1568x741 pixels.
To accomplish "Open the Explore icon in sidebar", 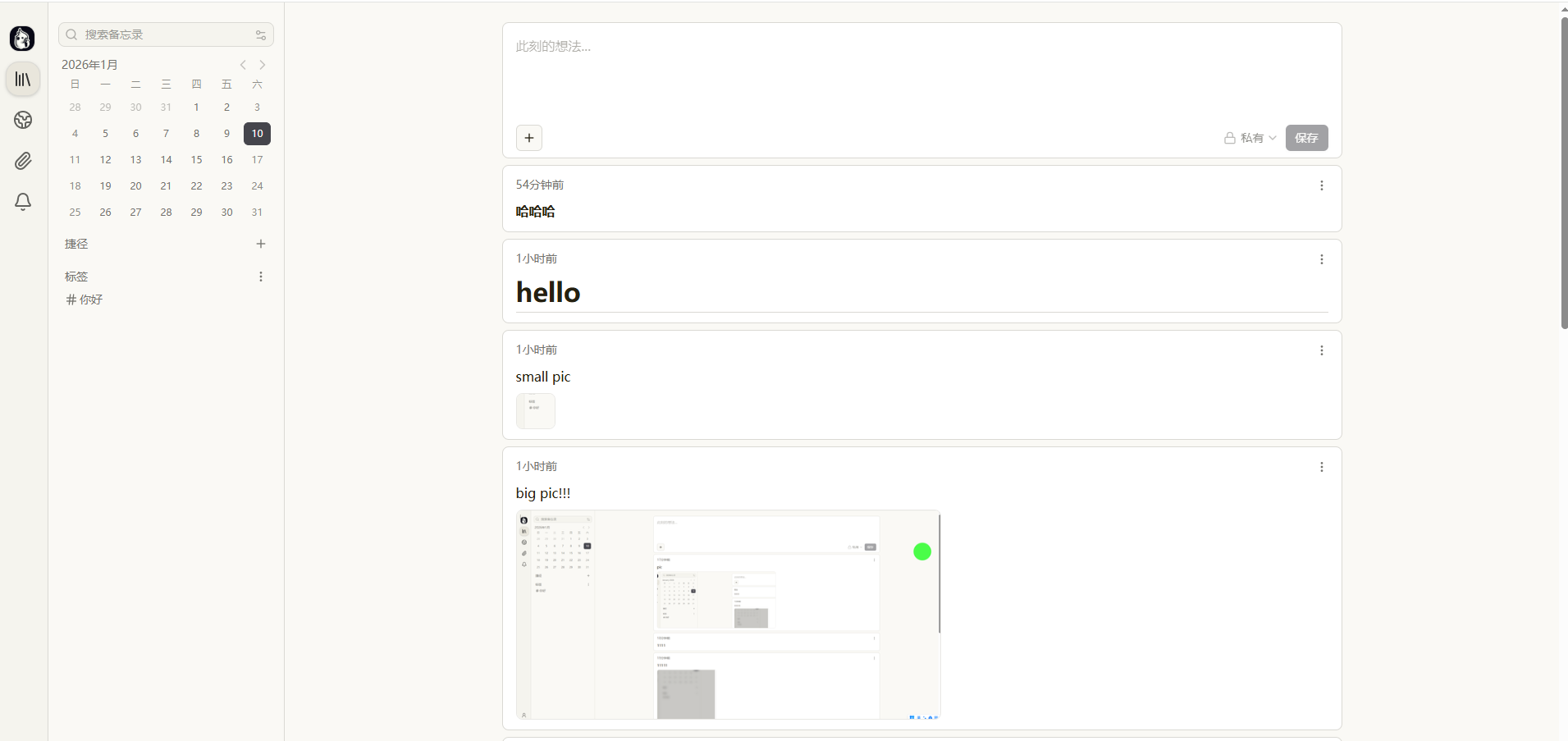I will click(23, 120).
